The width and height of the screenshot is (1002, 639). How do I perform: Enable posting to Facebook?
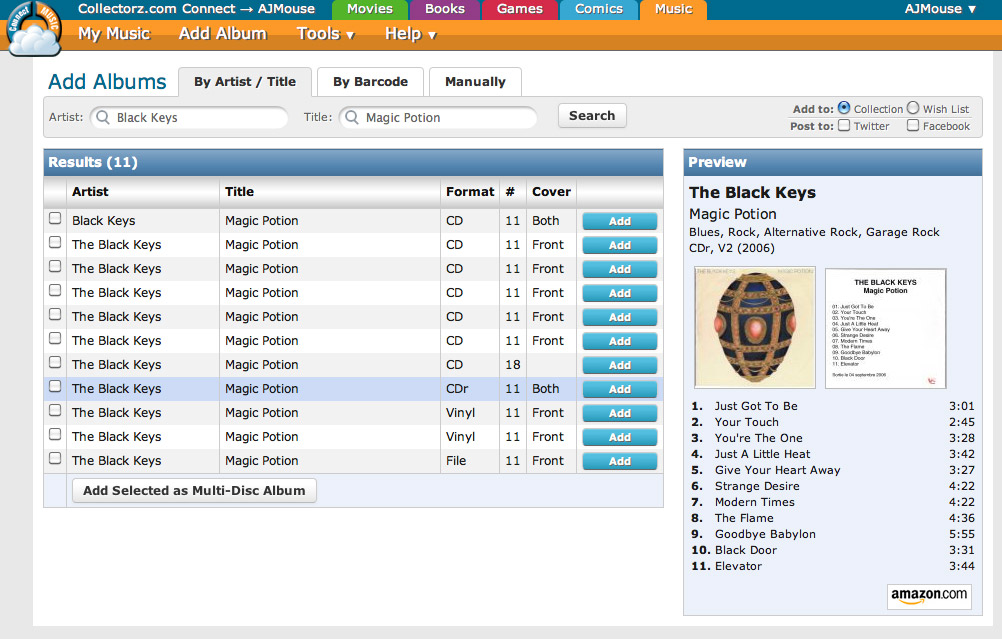913,125
